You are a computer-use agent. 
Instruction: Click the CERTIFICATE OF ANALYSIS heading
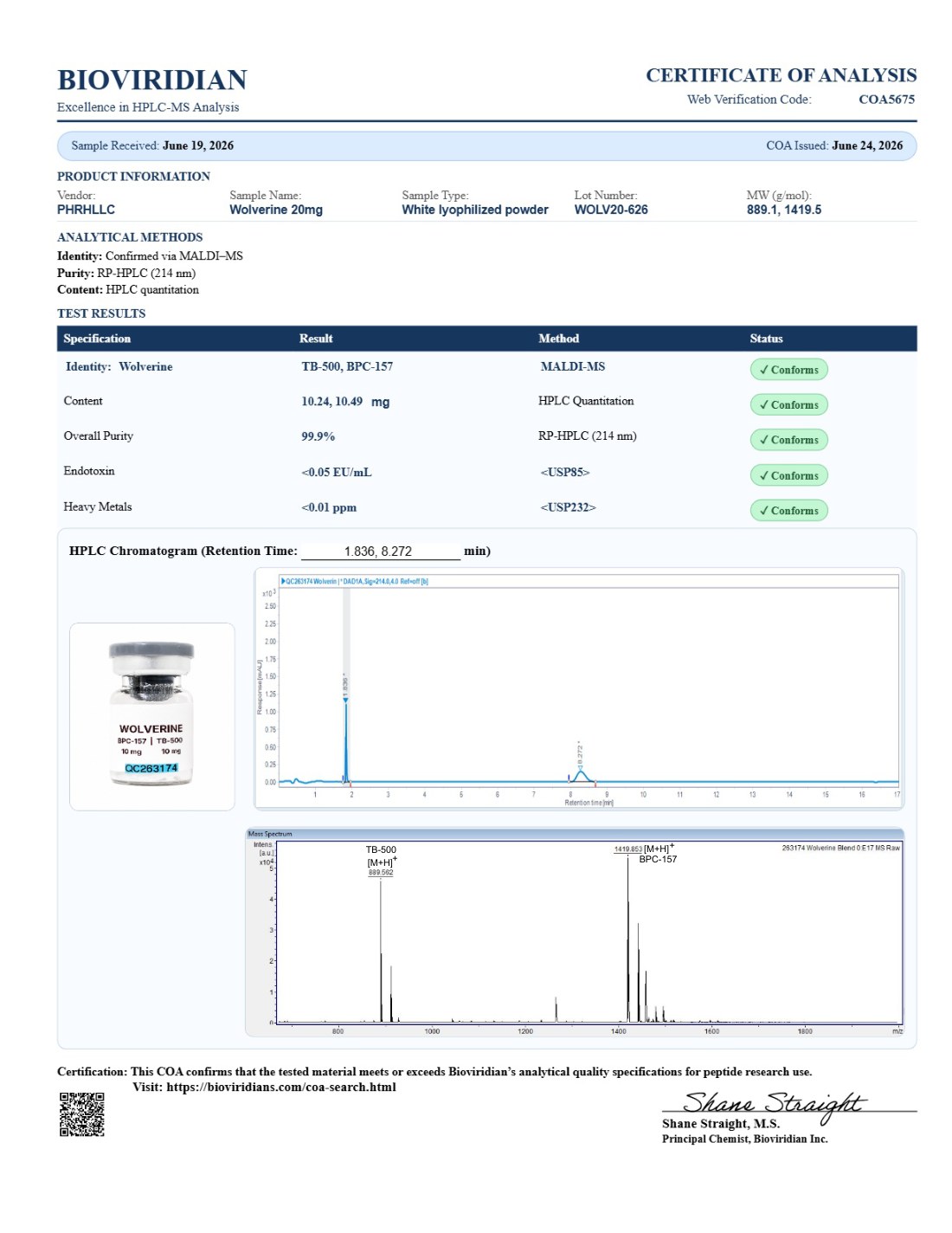pos(781,75)
